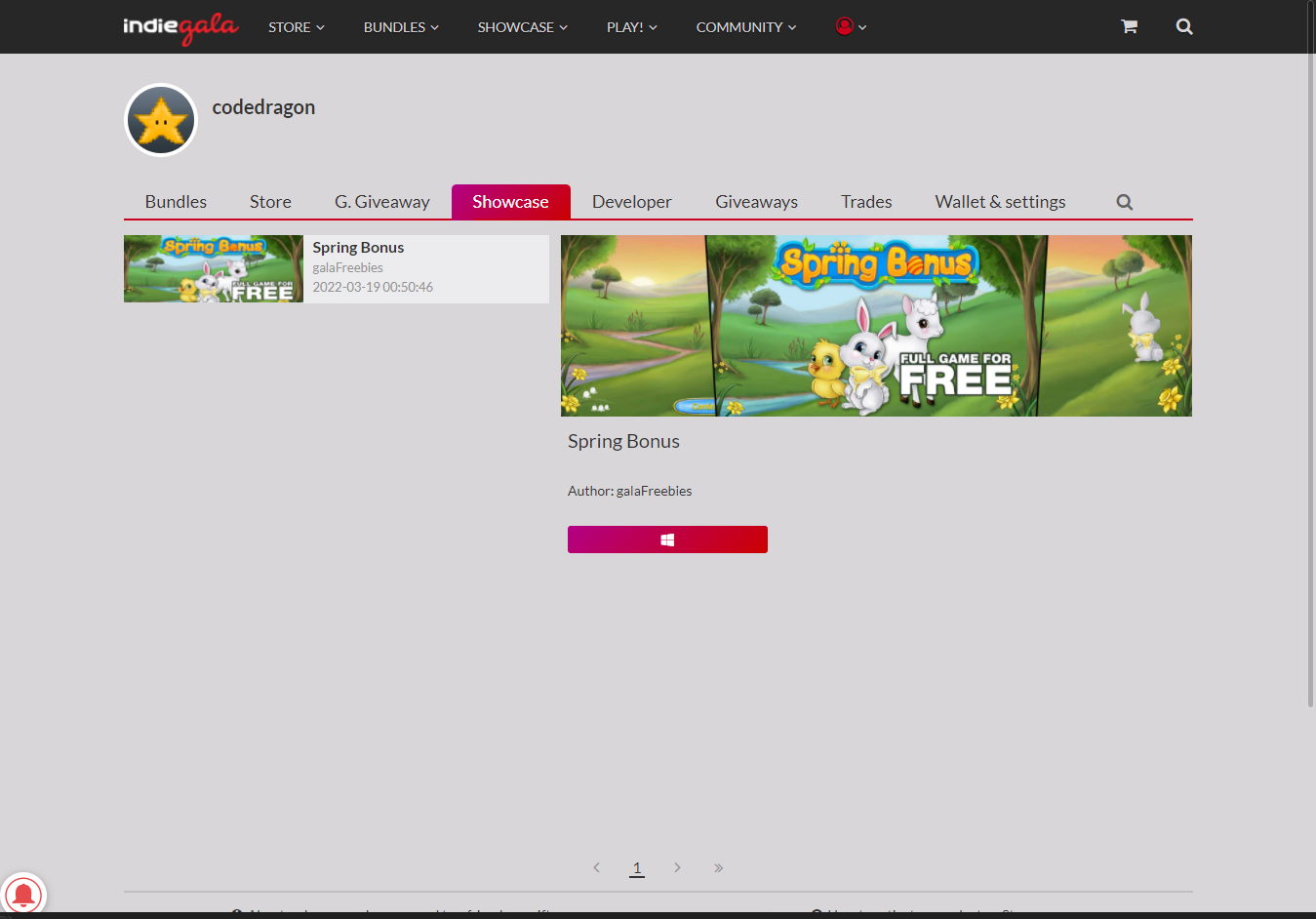The height and width of the screenshot is (919, 1316).
Task: Switch to the Bundles tab
Action: coord(176,202)
